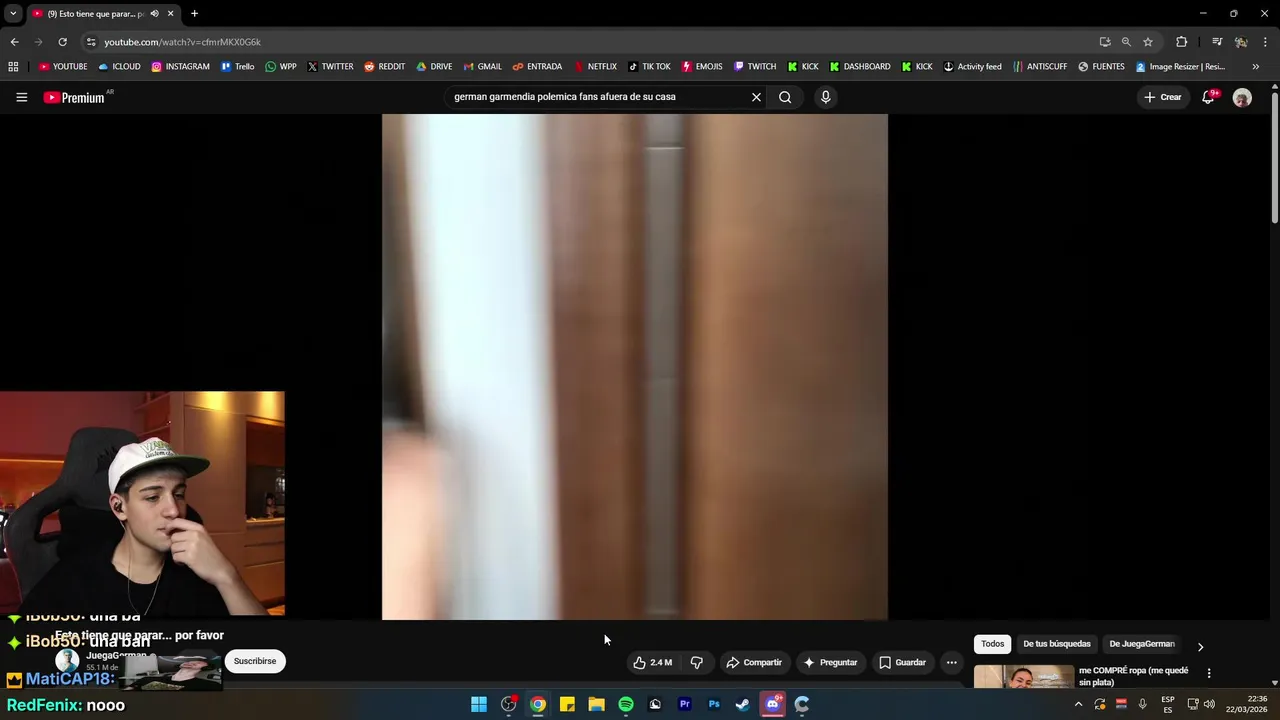Open the WPP bookmark
Viewport: 1280px width, 720px height.
tap(280, 67)
